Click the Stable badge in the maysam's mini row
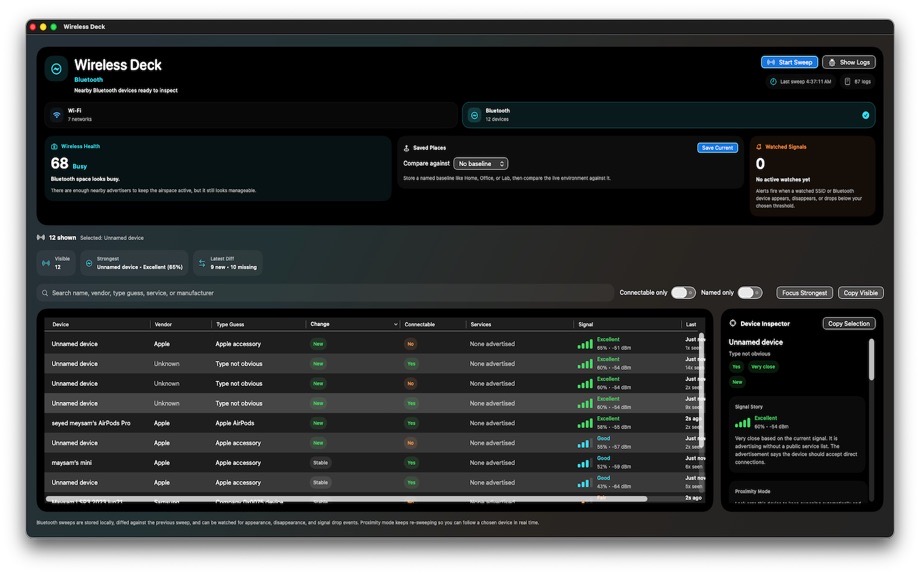The height and width of the screenshot is (575, 920). coord(320,463)
